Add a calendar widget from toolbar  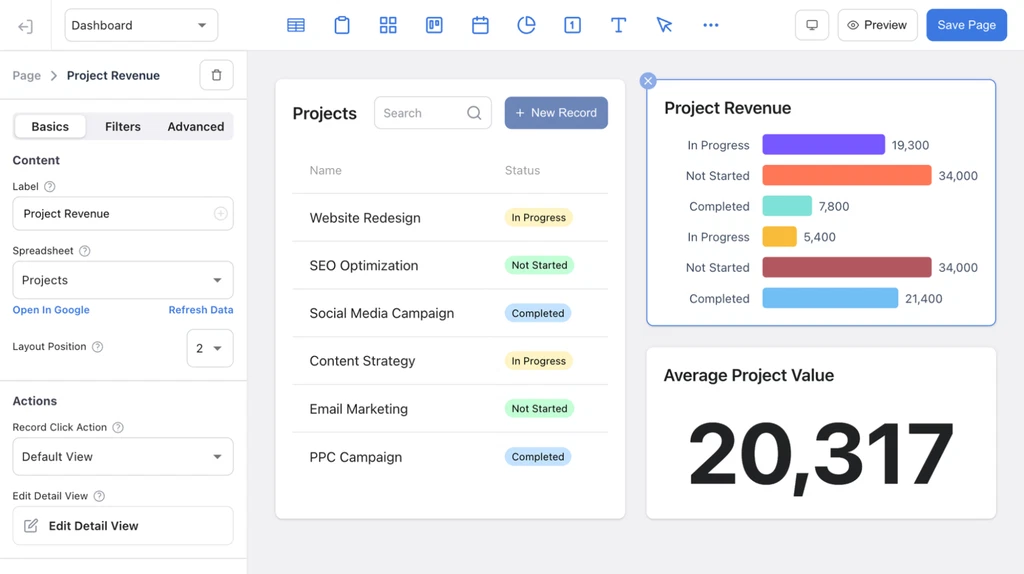pyautogui.click(x=480, y=25)
